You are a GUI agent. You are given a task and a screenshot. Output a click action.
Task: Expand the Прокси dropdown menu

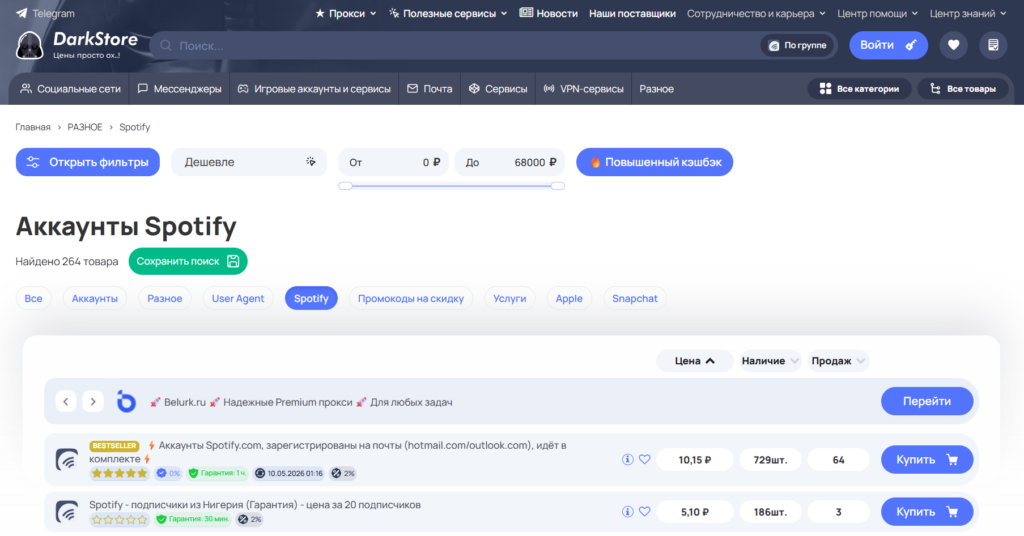(346, 13)
